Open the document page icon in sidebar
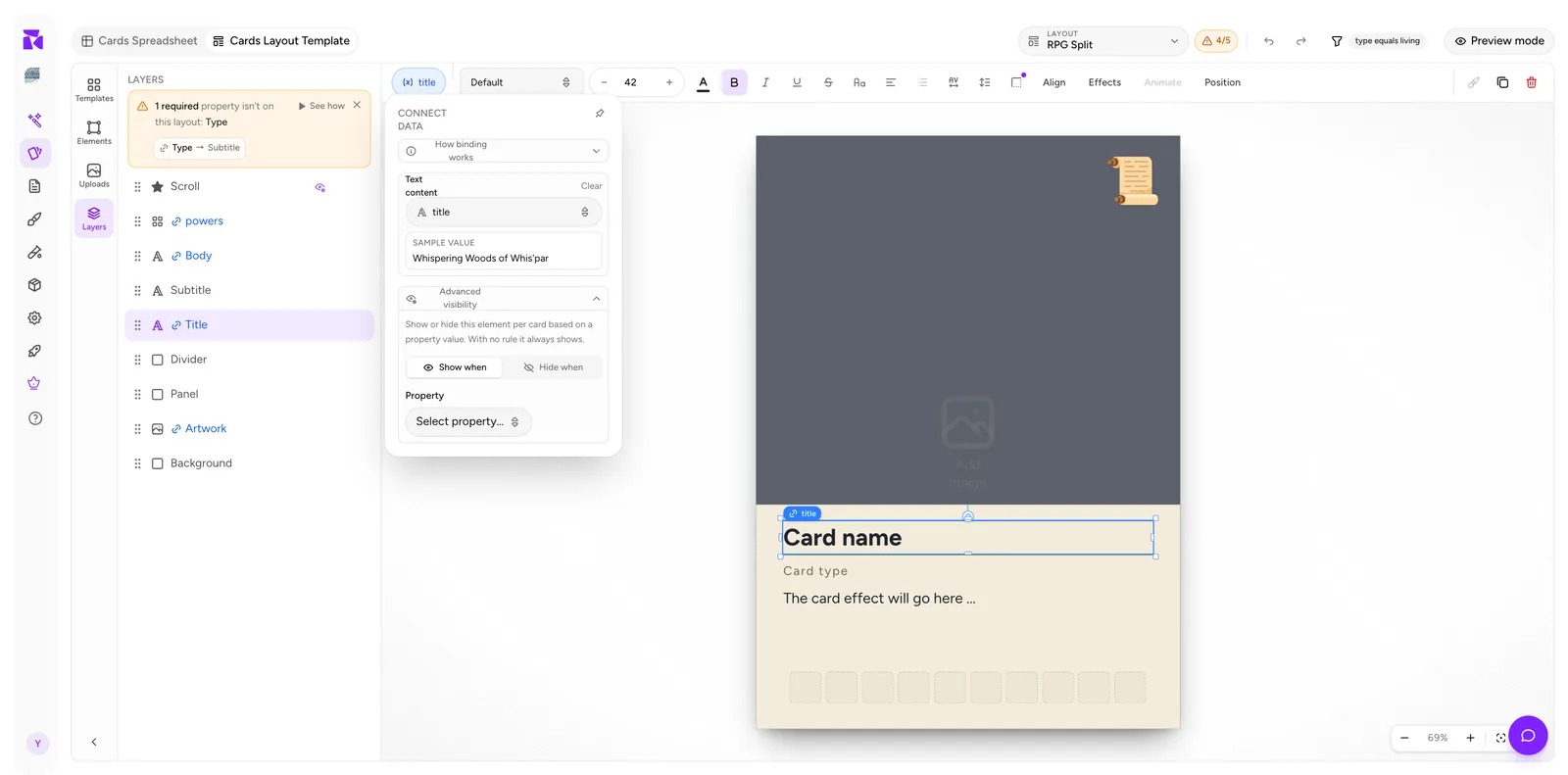 click(35, 186)
